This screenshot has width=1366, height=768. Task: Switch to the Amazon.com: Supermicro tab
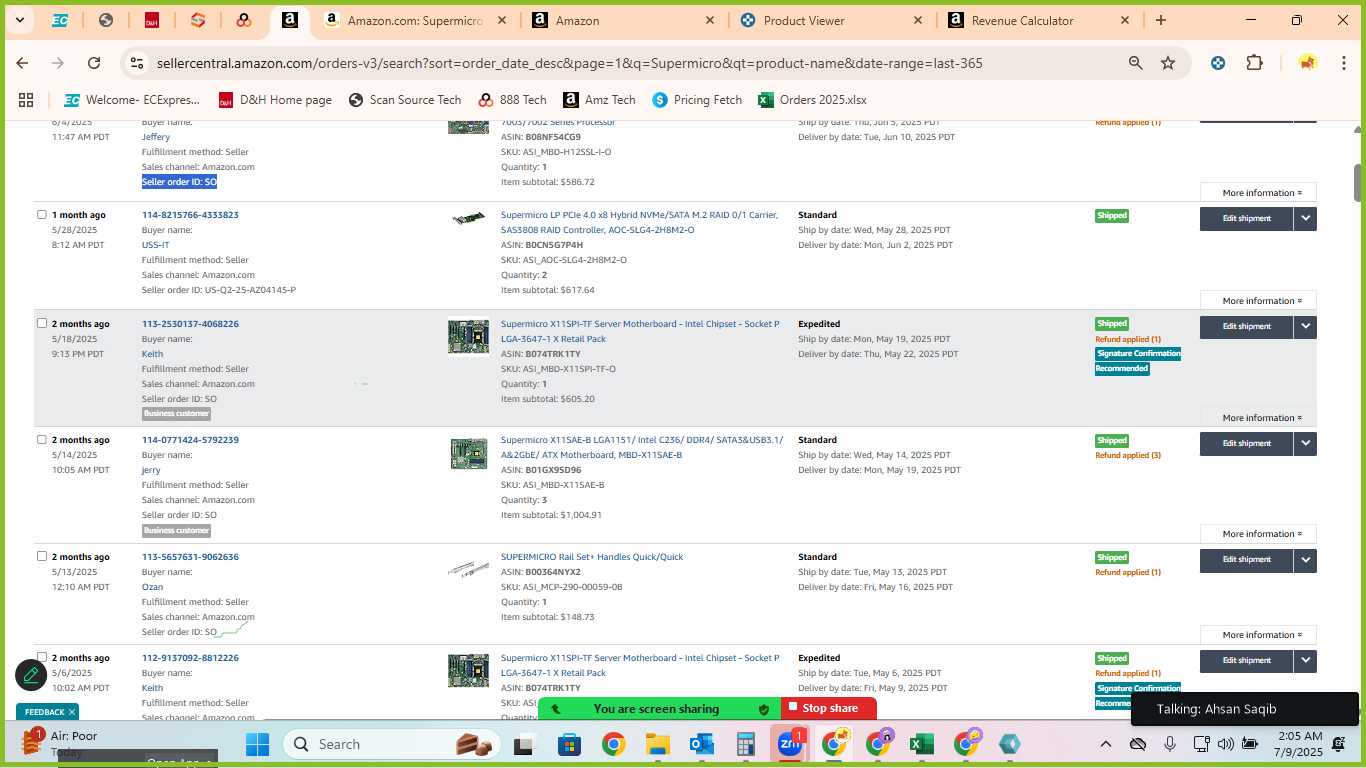click(x=415, y=20)
